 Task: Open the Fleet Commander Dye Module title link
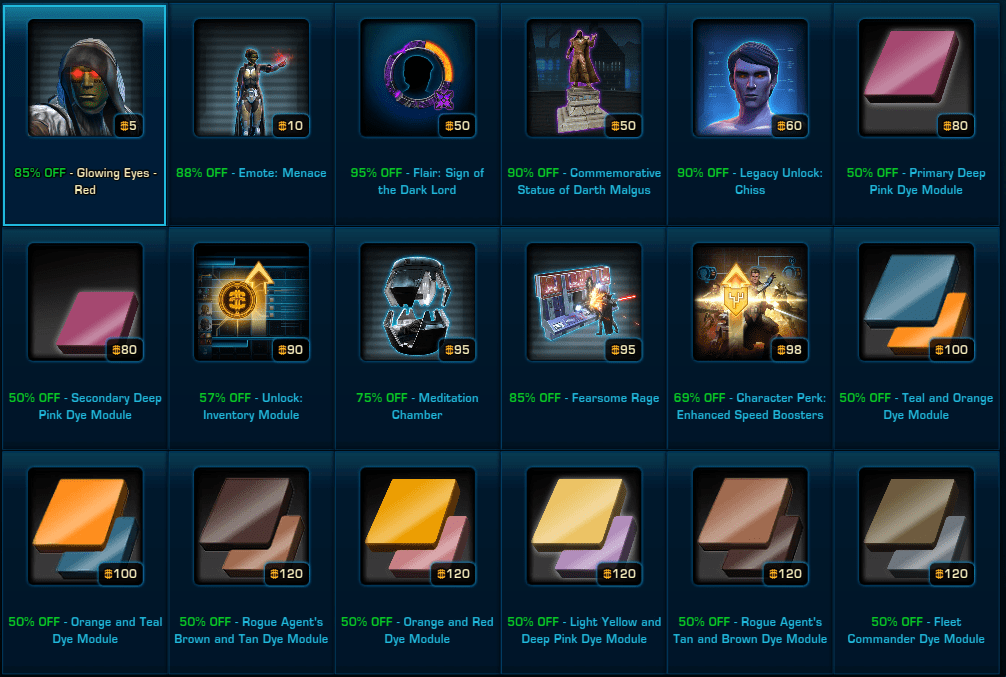(916, 630)
